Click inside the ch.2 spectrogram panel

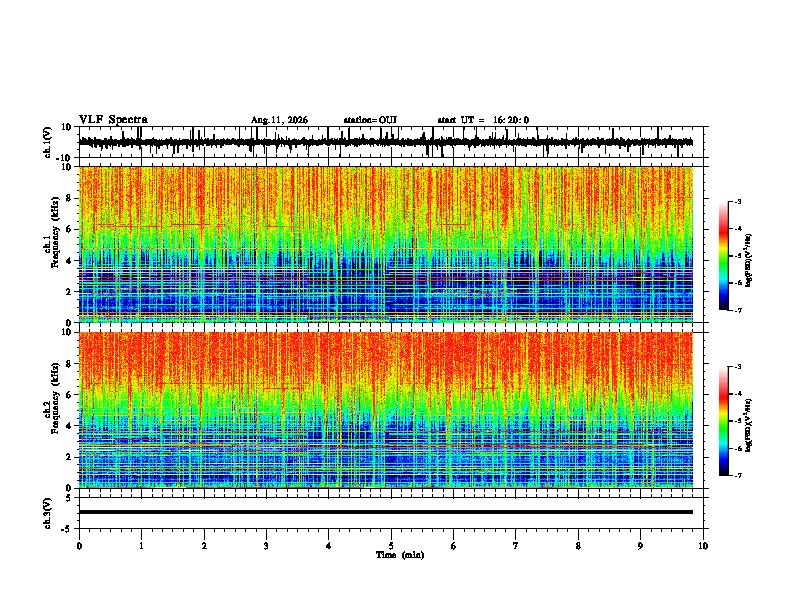(386, 410)
